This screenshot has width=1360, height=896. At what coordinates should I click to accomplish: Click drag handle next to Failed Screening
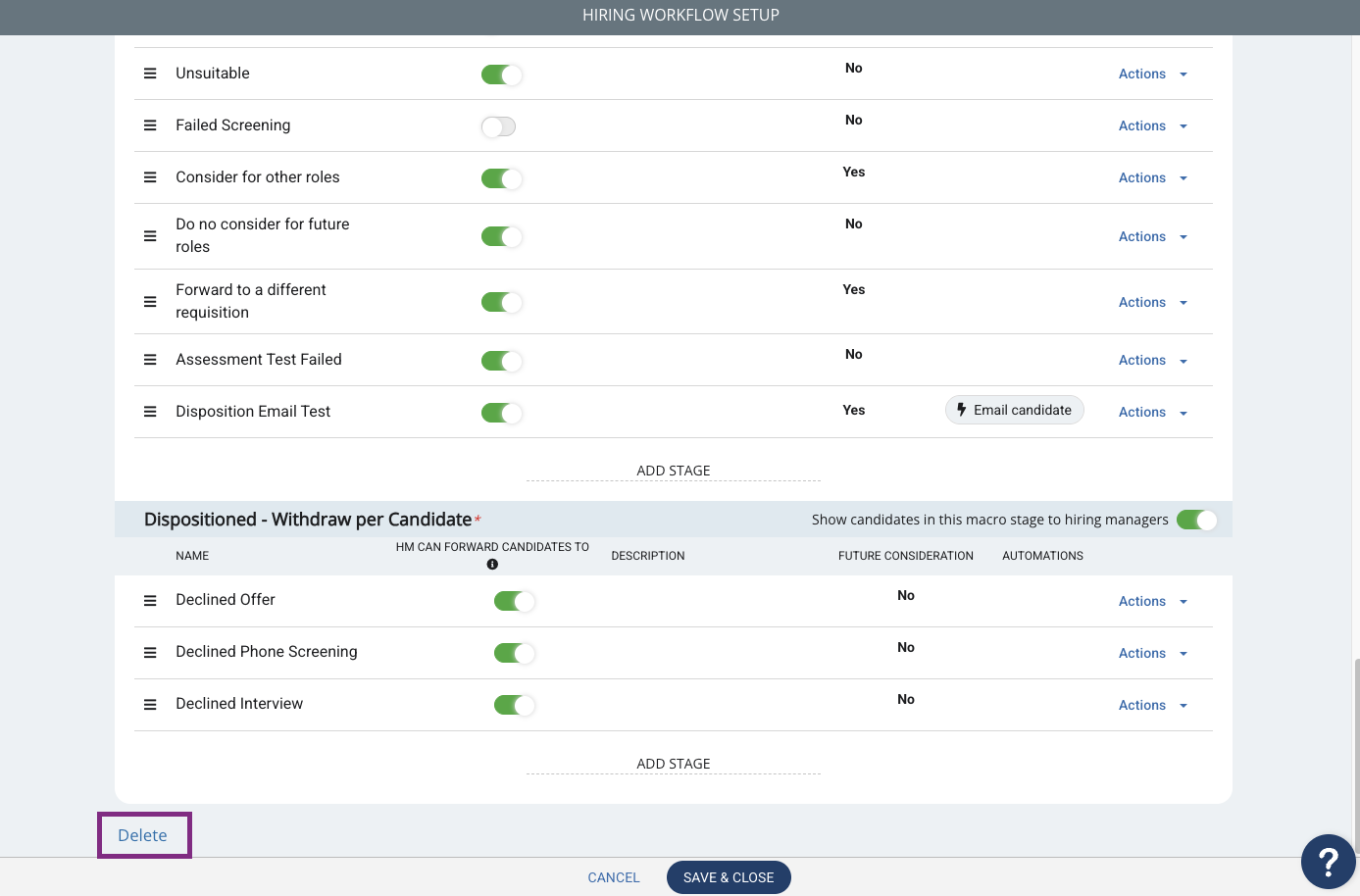click(x=150, y=125)
